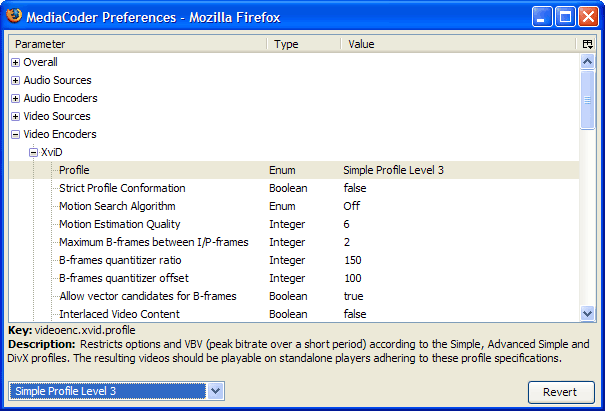Click the value '100' of quantizer offset
This screenshot has height=411, width=605.
click(x=353, y=278)
